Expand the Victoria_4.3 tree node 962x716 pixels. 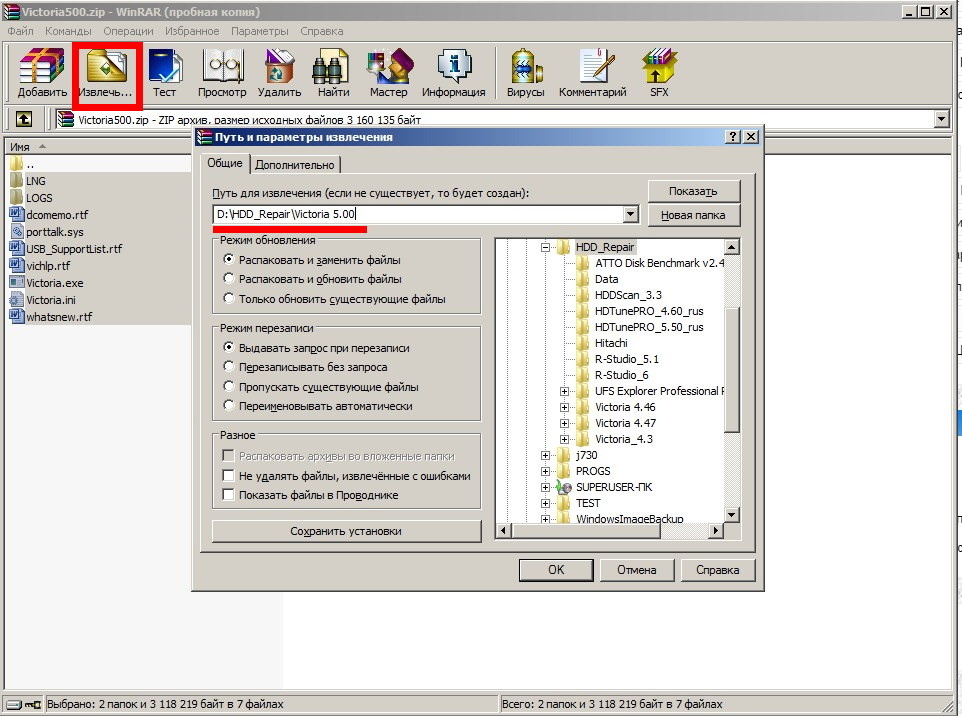tap(564, 439)
